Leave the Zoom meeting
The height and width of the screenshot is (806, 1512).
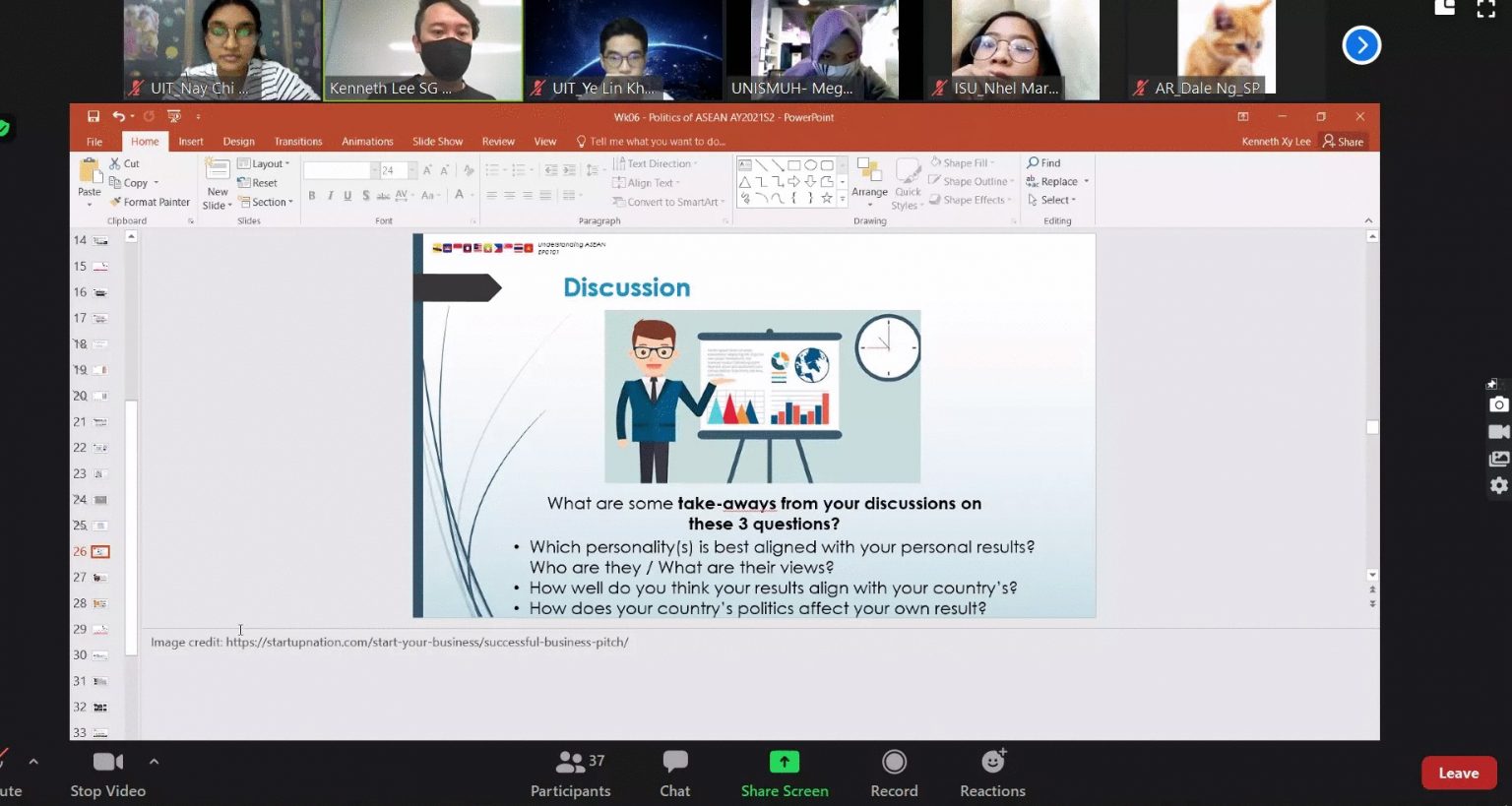(x=1458, y=773)
